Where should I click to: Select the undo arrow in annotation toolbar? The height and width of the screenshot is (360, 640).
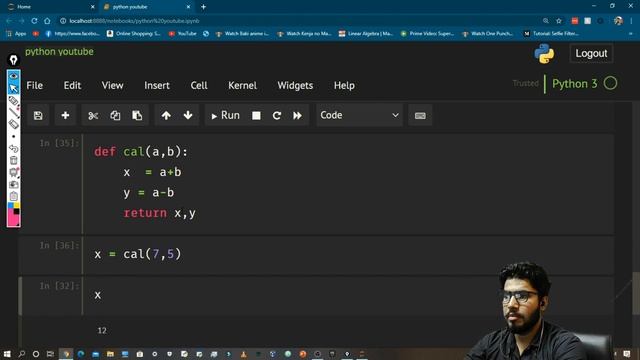click(x=13, y=149)
